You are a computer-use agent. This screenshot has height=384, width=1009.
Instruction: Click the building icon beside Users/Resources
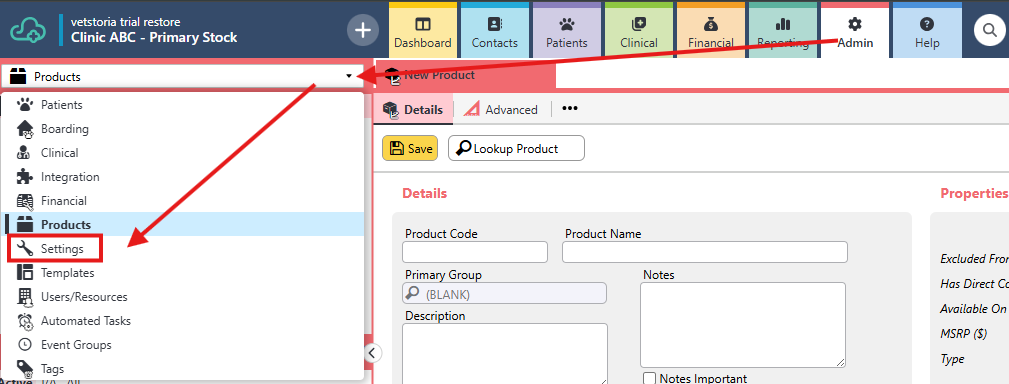[24, 297]
